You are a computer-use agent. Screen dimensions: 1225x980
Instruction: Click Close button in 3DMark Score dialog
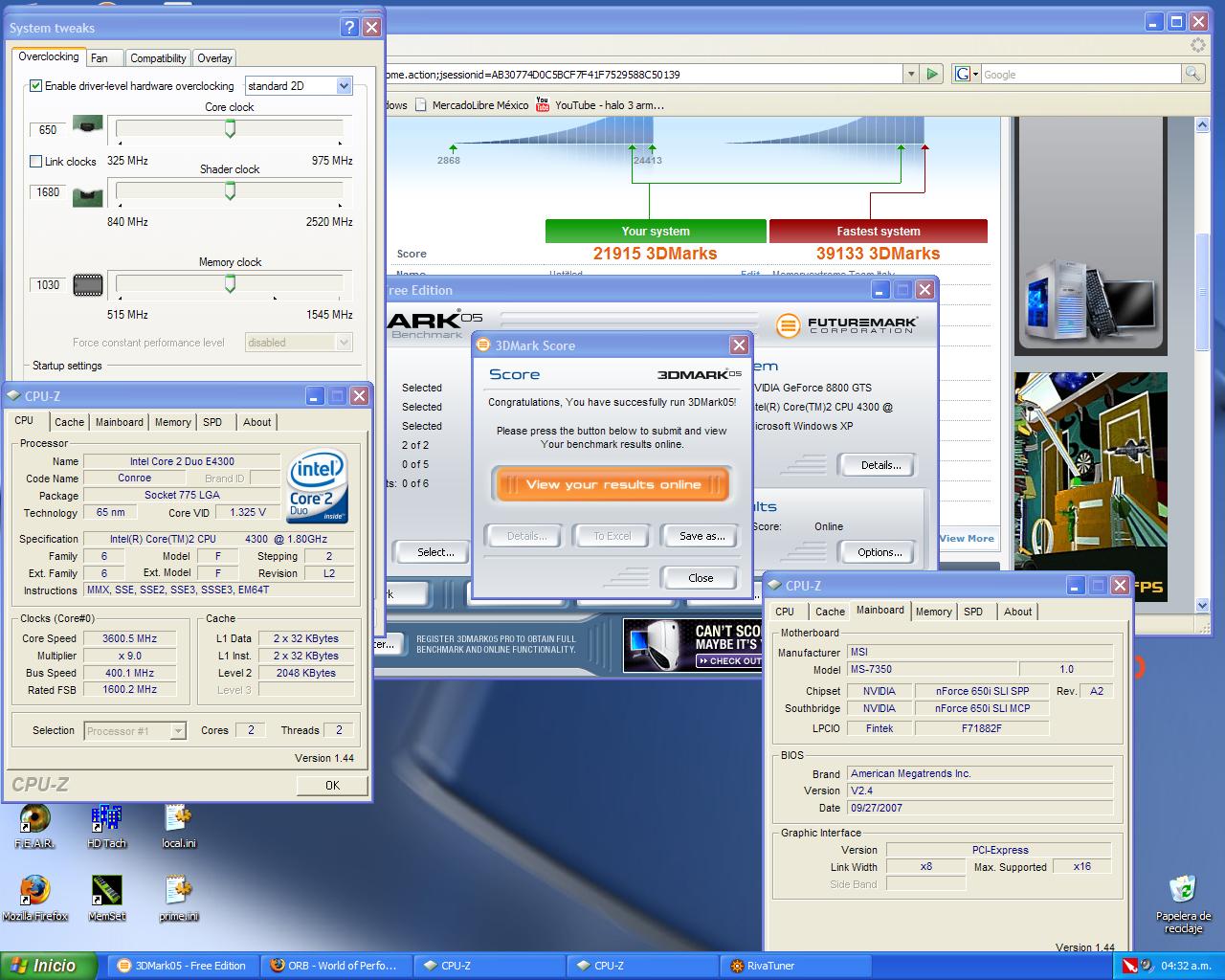[x=701, y=578]
